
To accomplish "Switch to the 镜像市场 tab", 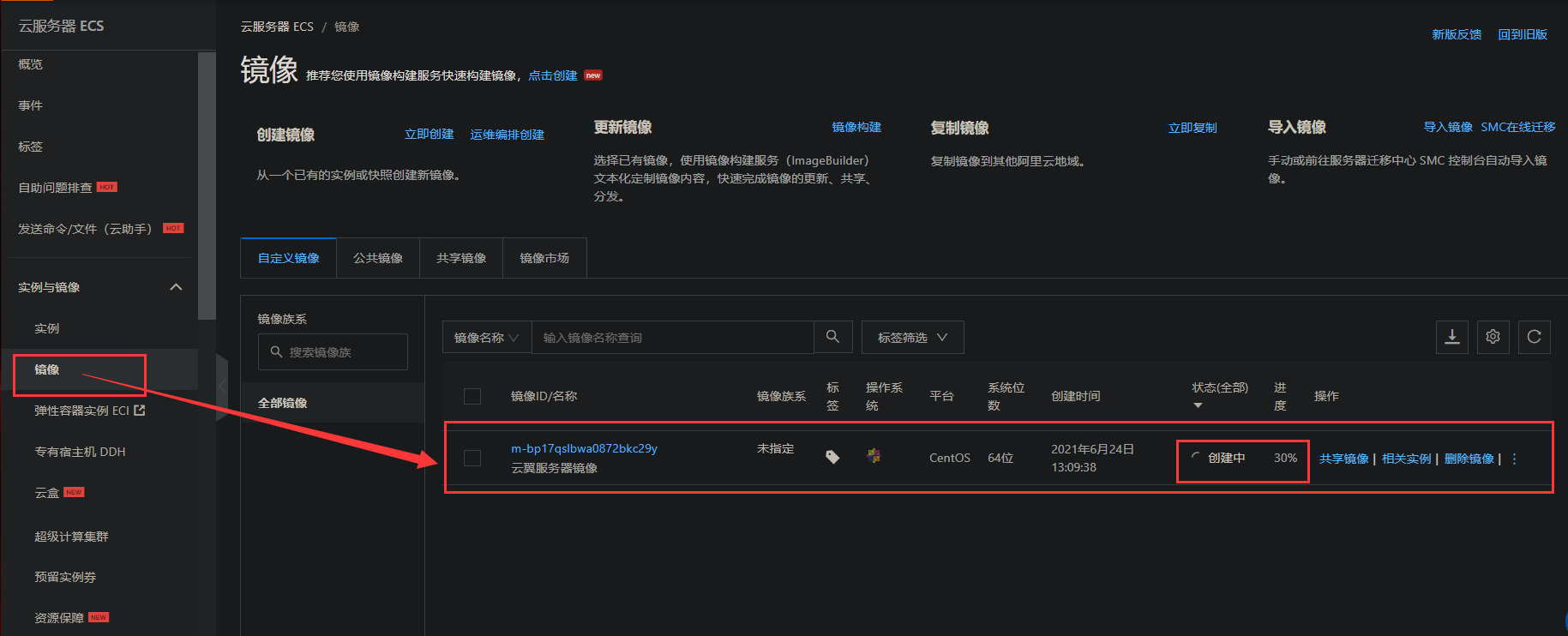I will 544,258.
